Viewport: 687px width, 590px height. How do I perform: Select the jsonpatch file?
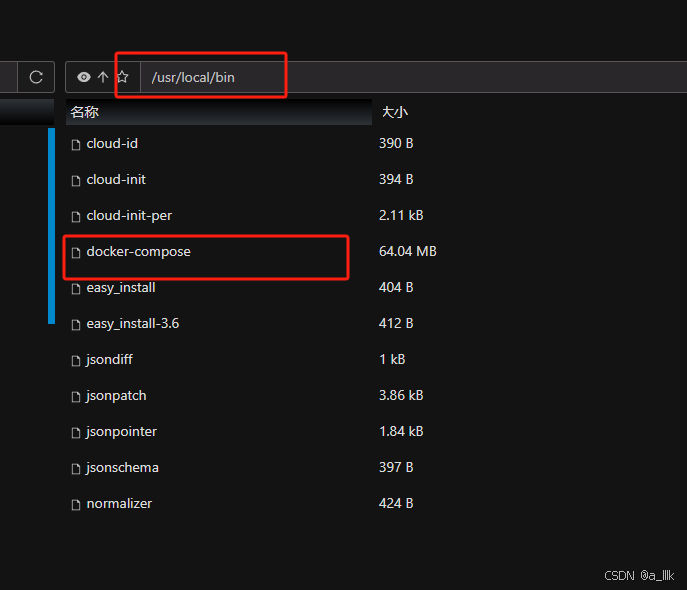pyautogui.click(x=117, y=396)
